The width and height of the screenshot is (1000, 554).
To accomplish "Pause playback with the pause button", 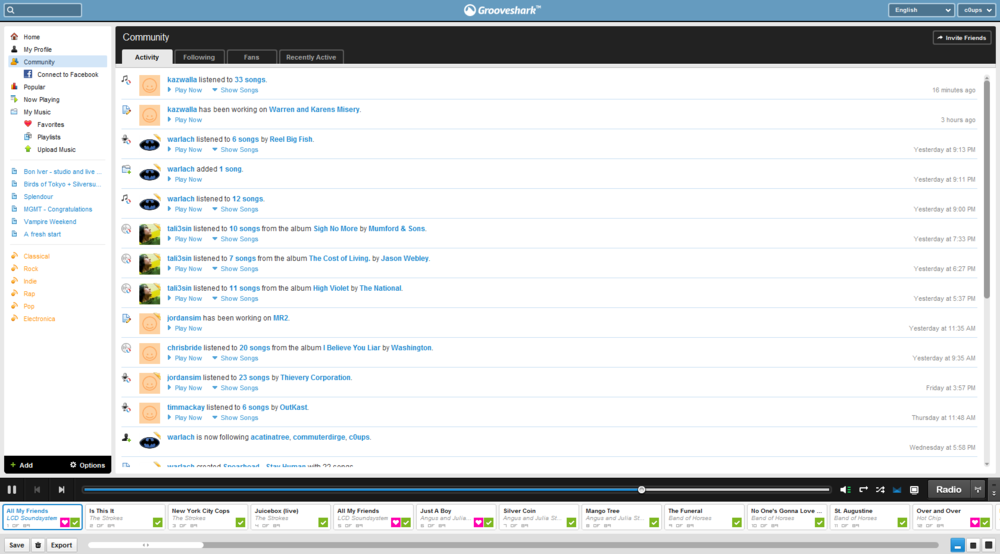I will point(12,490).
